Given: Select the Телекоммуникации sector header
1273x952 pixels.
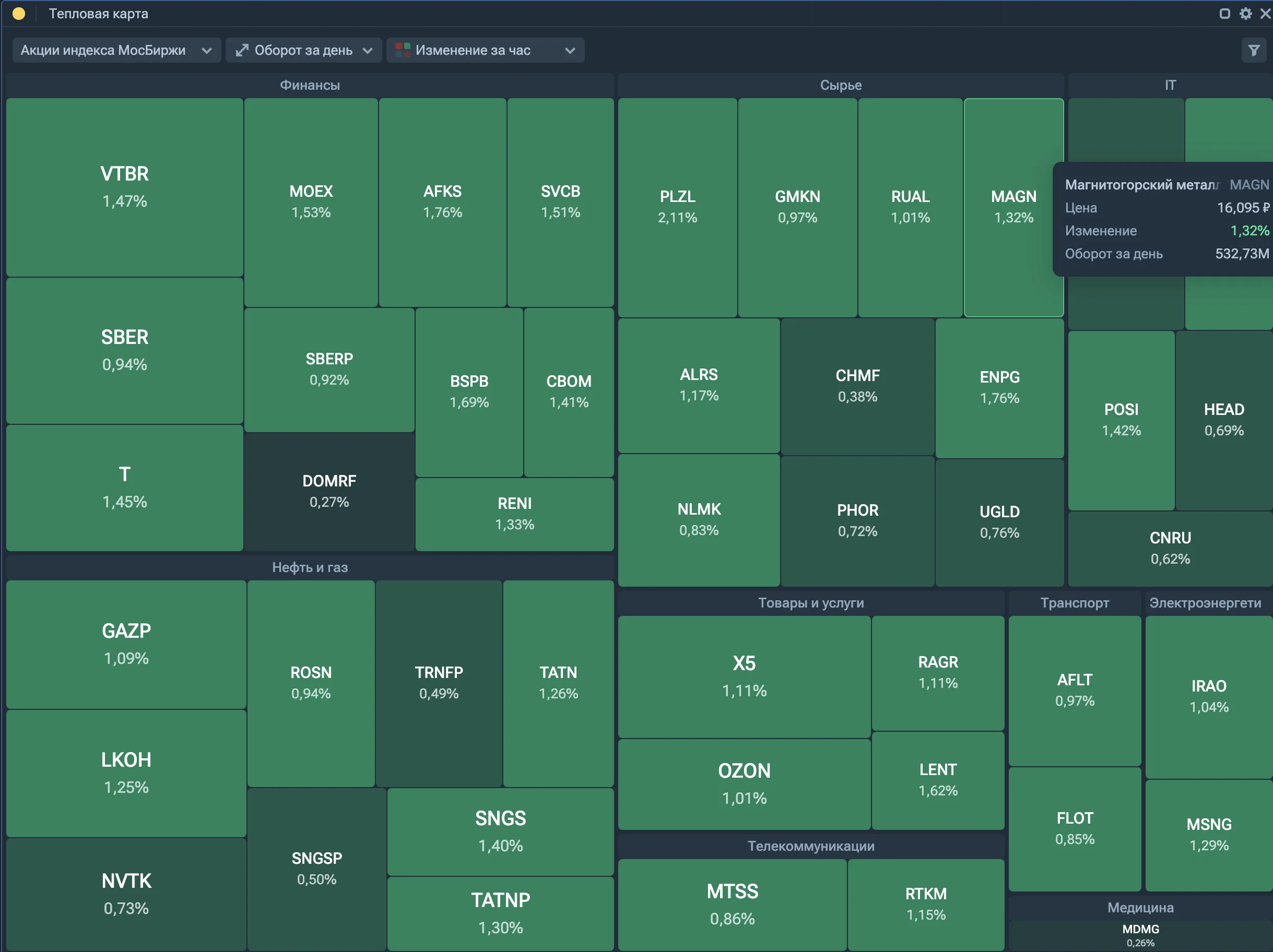Looking at the screenshot, I should pos(811,846).
